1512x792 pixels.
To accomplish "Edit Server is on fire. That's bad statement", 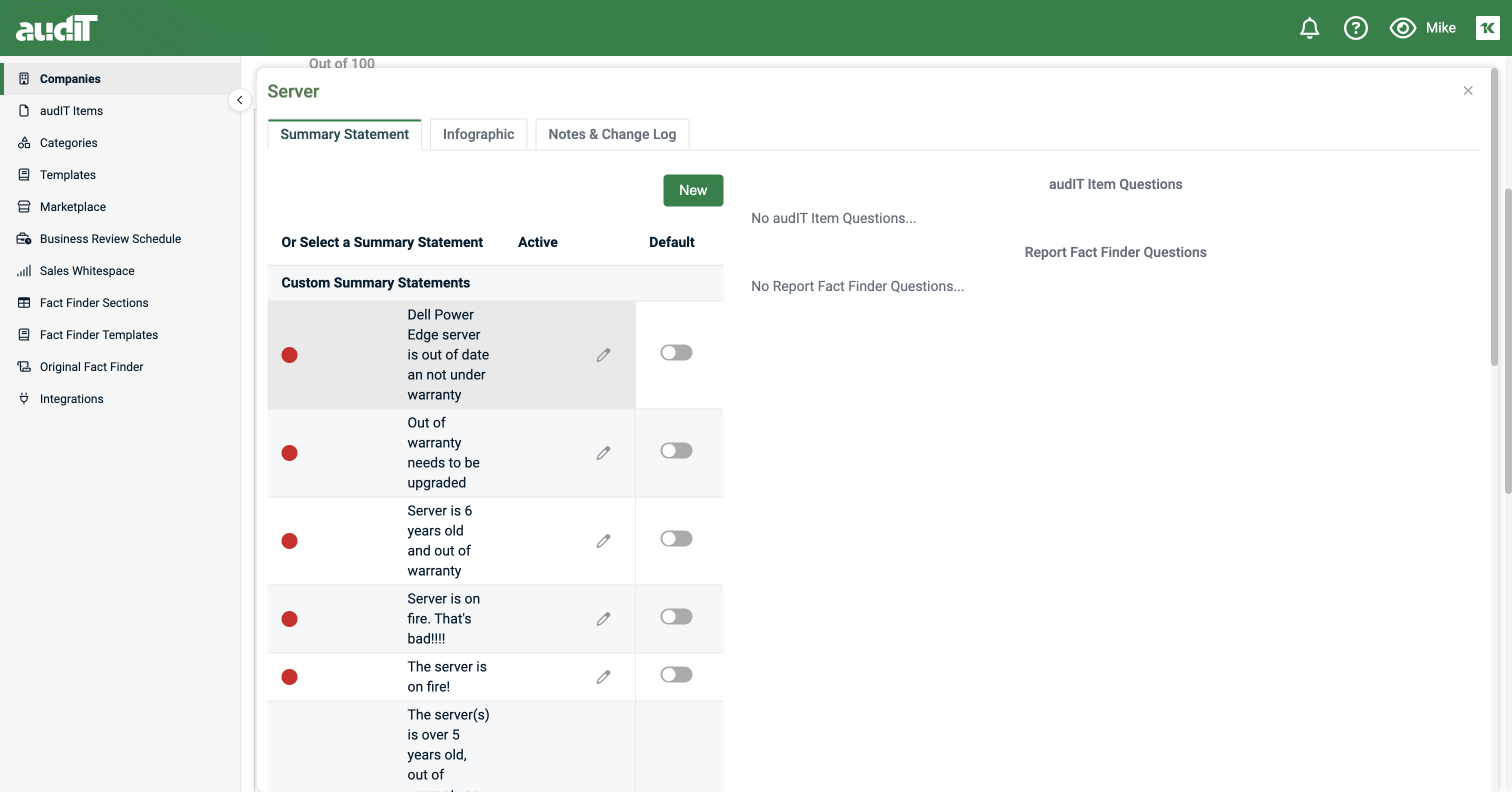I will click(603, 619).
